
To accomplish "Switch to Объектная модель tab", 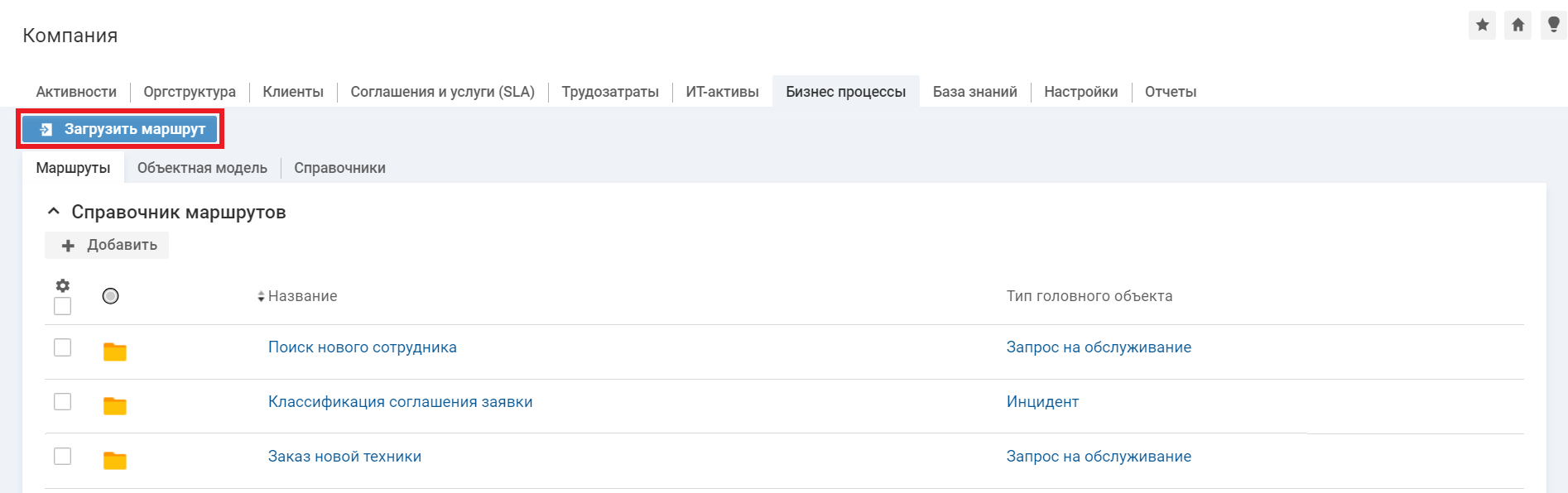I will pos(202,168).
